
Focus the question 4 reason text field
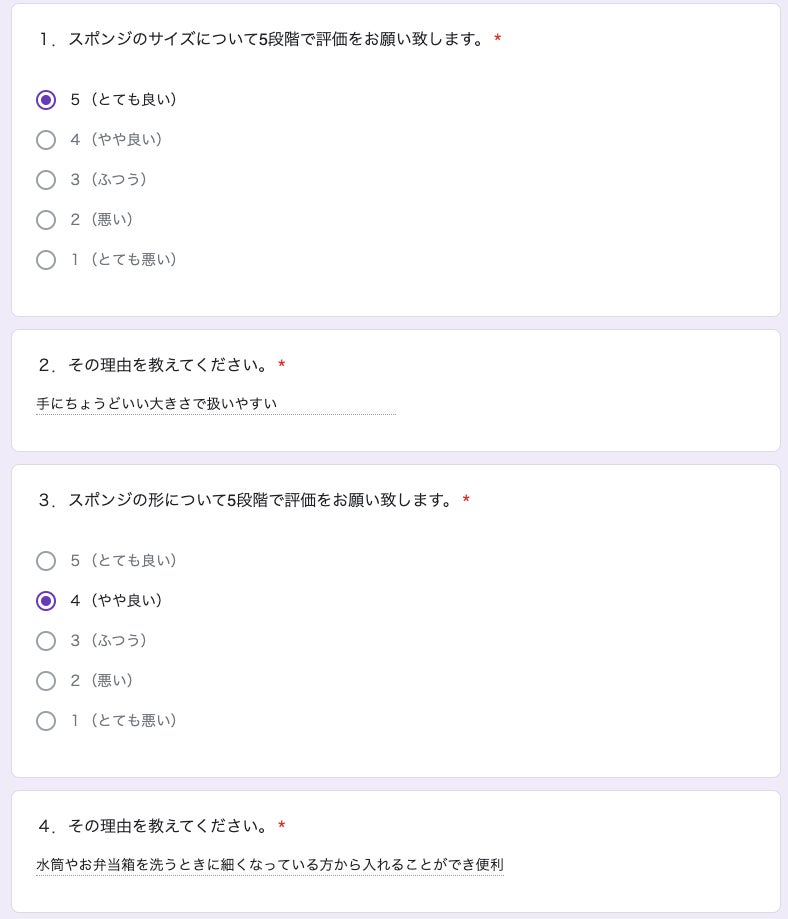click(269, 864)
